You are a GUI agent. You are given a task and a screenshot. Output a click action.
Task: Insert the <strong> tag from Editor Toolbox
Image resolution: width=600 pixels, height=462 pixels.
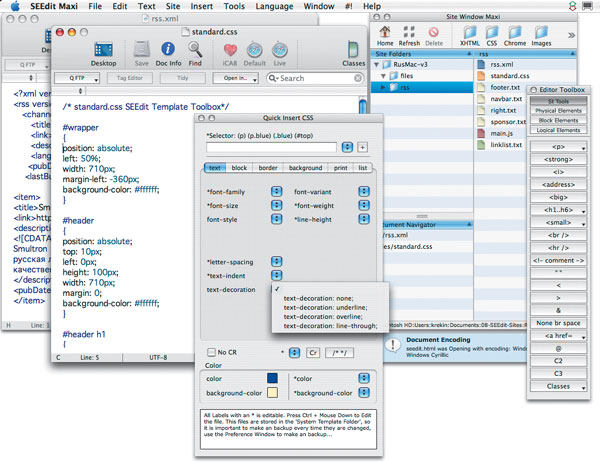pos(559,158)
